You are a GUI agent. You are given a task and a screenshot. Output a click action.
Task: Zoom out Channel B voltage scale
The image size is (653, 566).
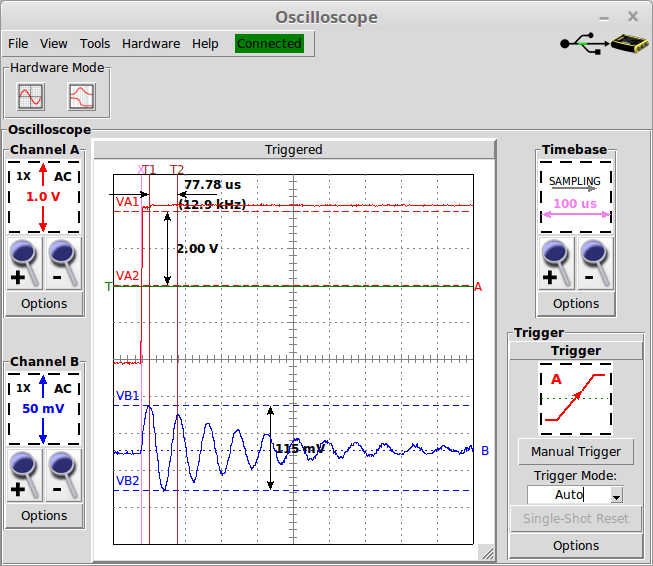(64, 475)
